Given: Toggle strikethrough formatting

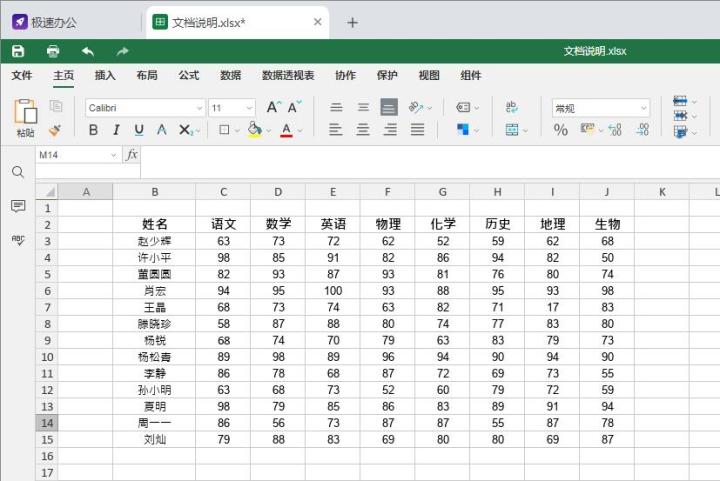Looking at the screenshot, I should [x=162, y=130].
